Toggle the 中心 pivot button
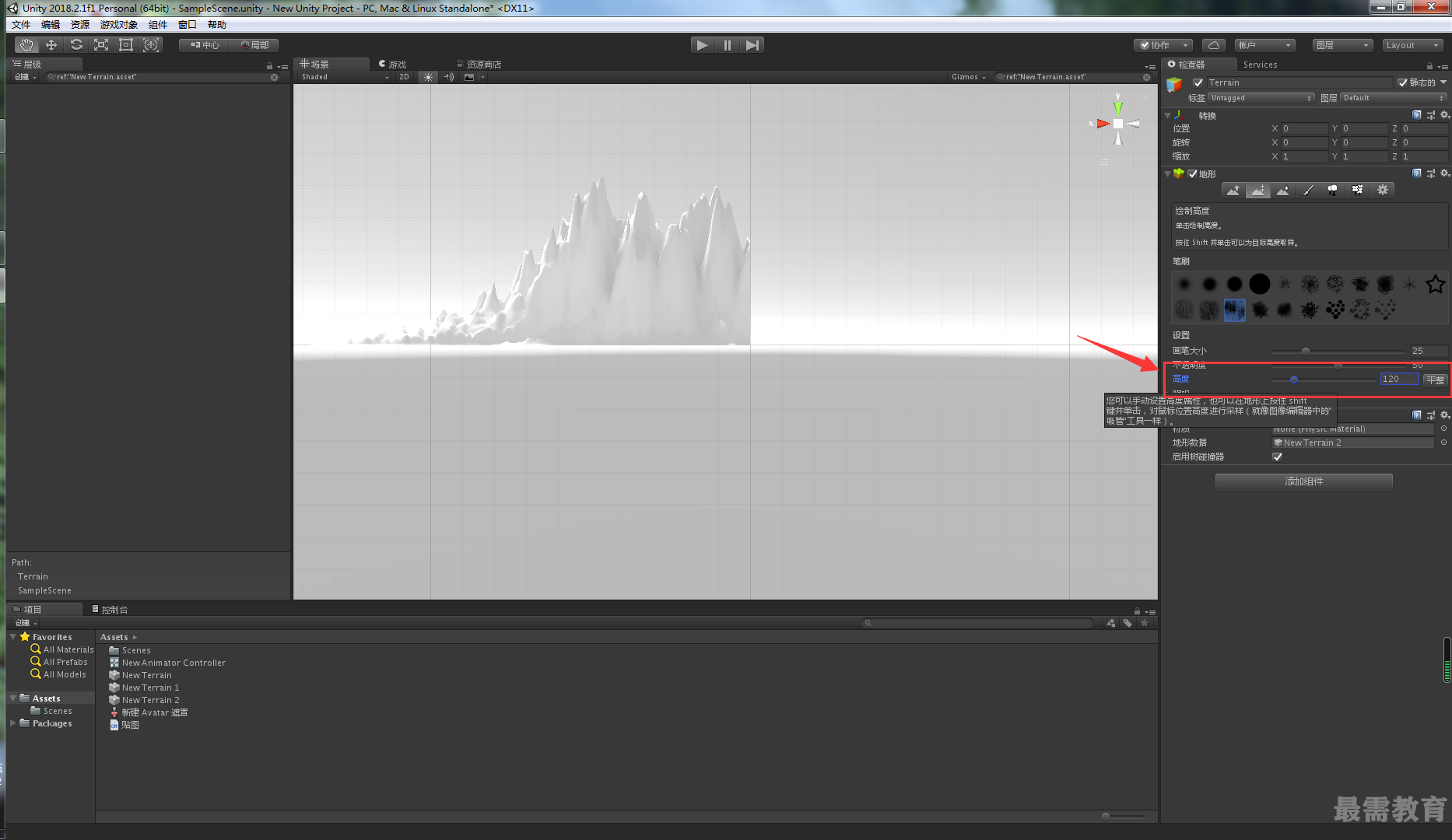This screenshot has height=840, width=1452. (x=205, y=45)
